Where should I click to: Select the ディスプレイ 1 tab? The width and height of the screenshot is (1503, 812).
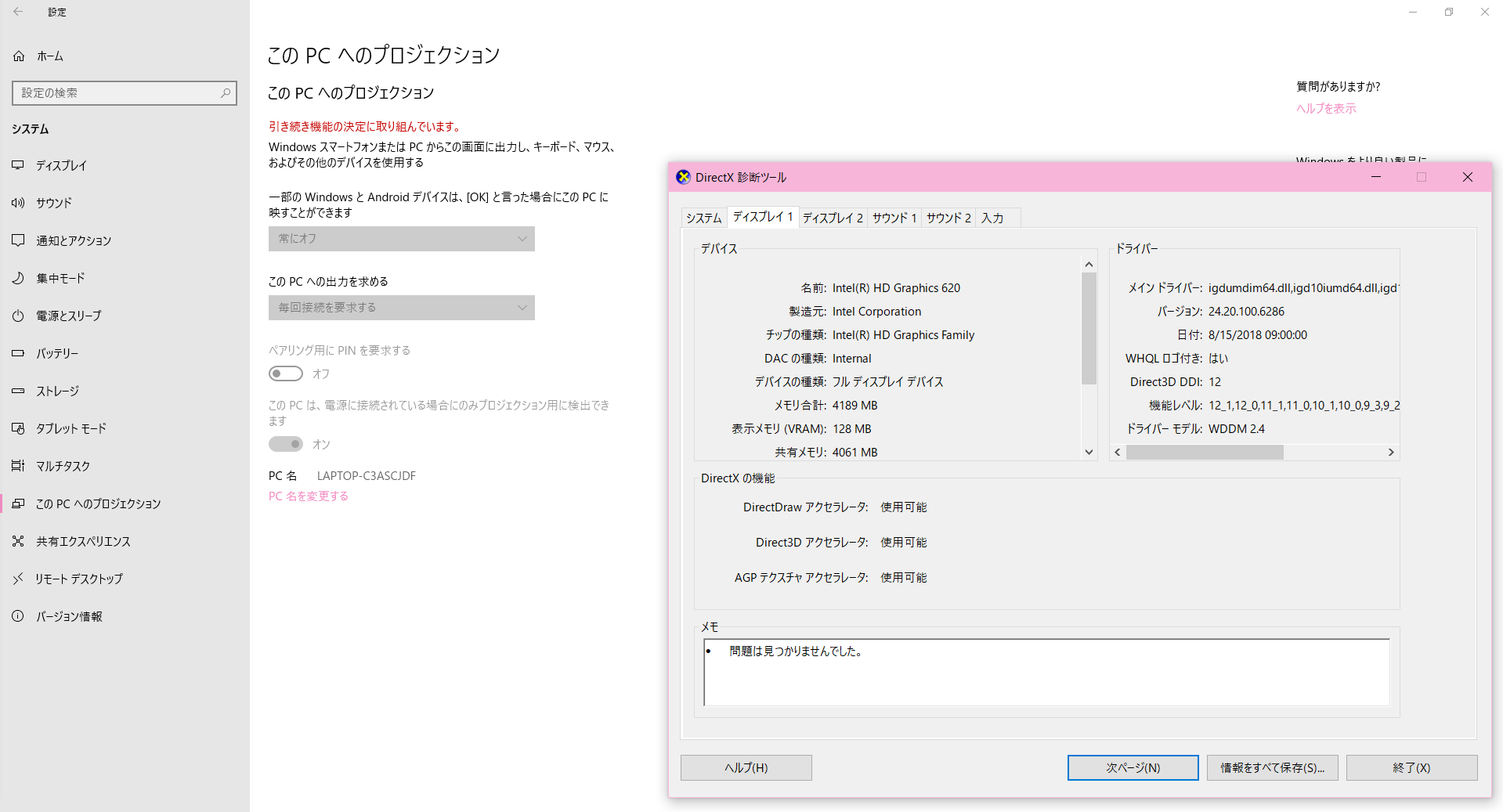(x=763, y=217)
